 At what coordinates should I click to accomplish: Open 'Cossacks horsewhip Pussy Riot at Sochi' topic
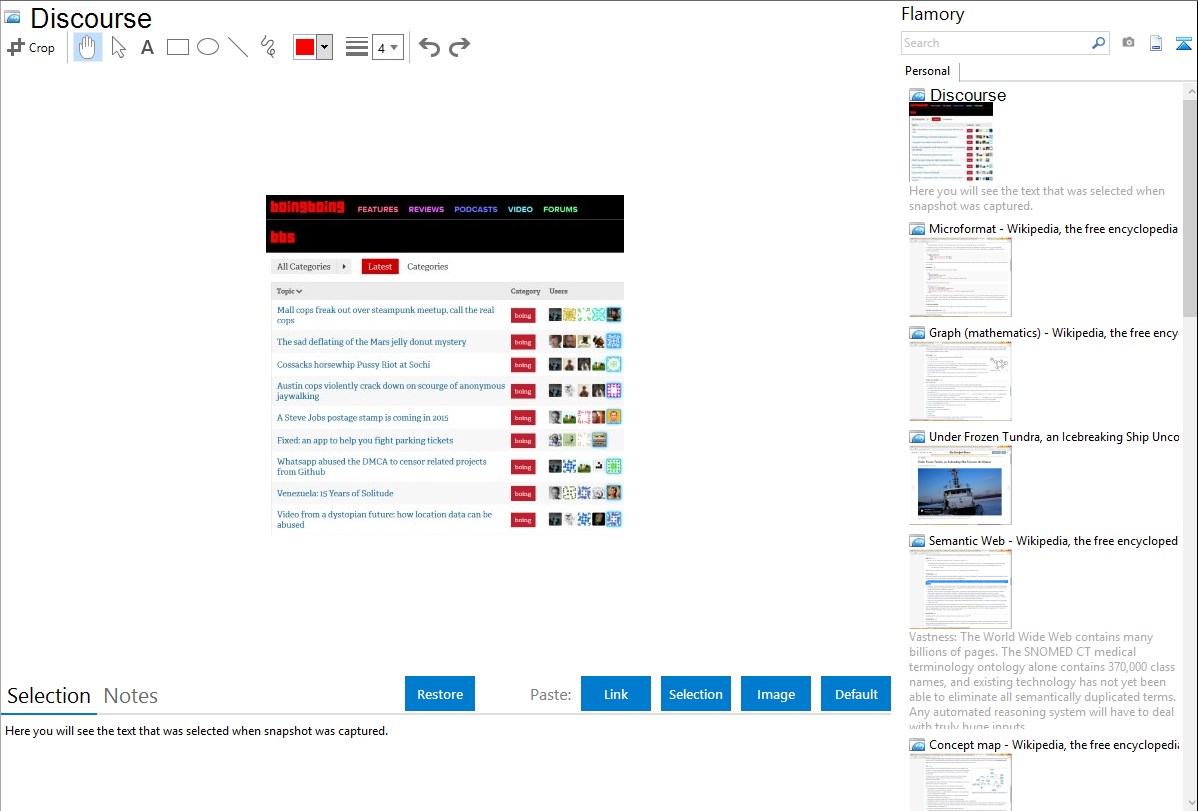[x=353, y=365]
